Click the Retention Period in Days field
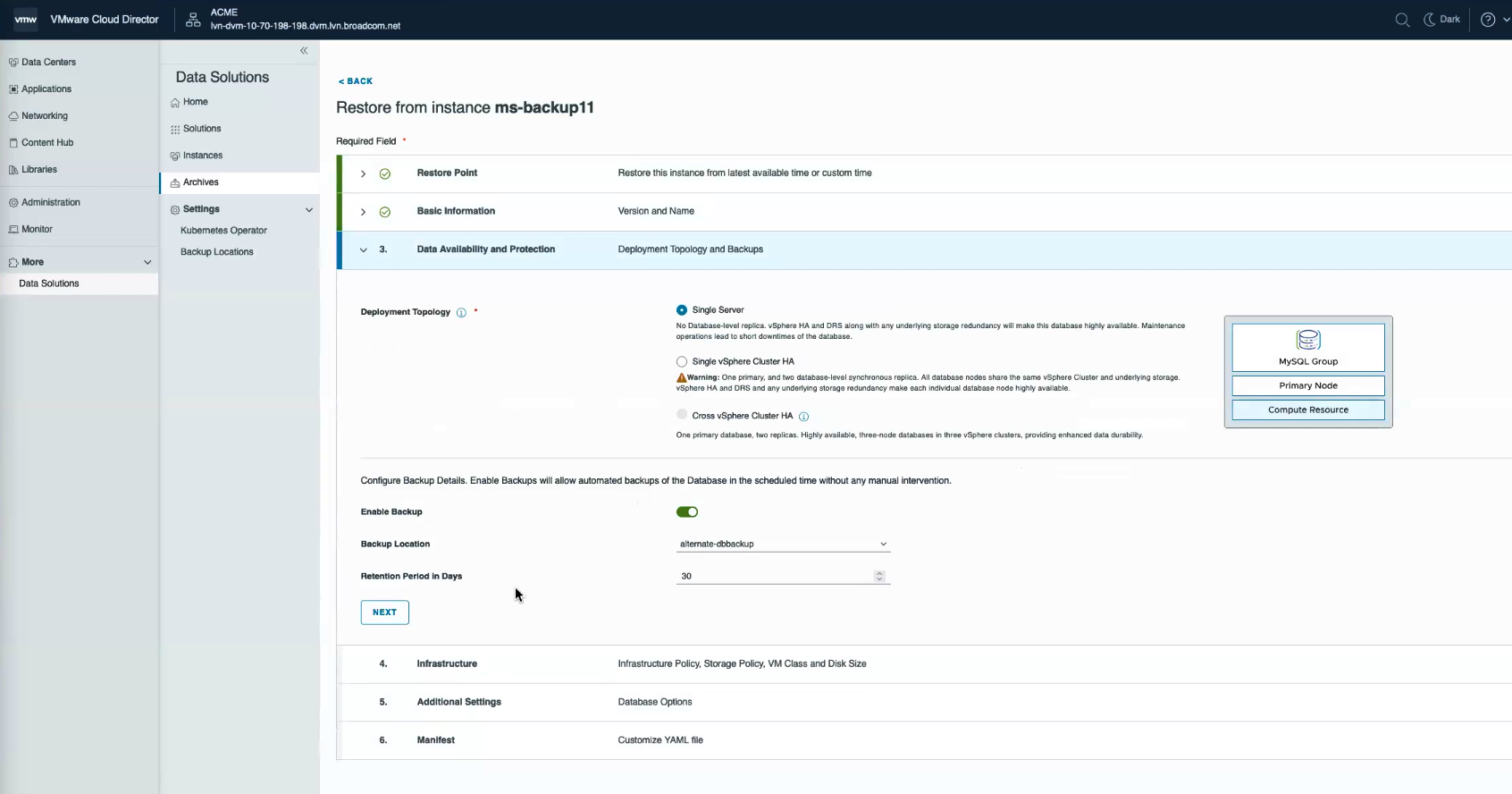The image size is (1512, 794). tap(775, 577)
